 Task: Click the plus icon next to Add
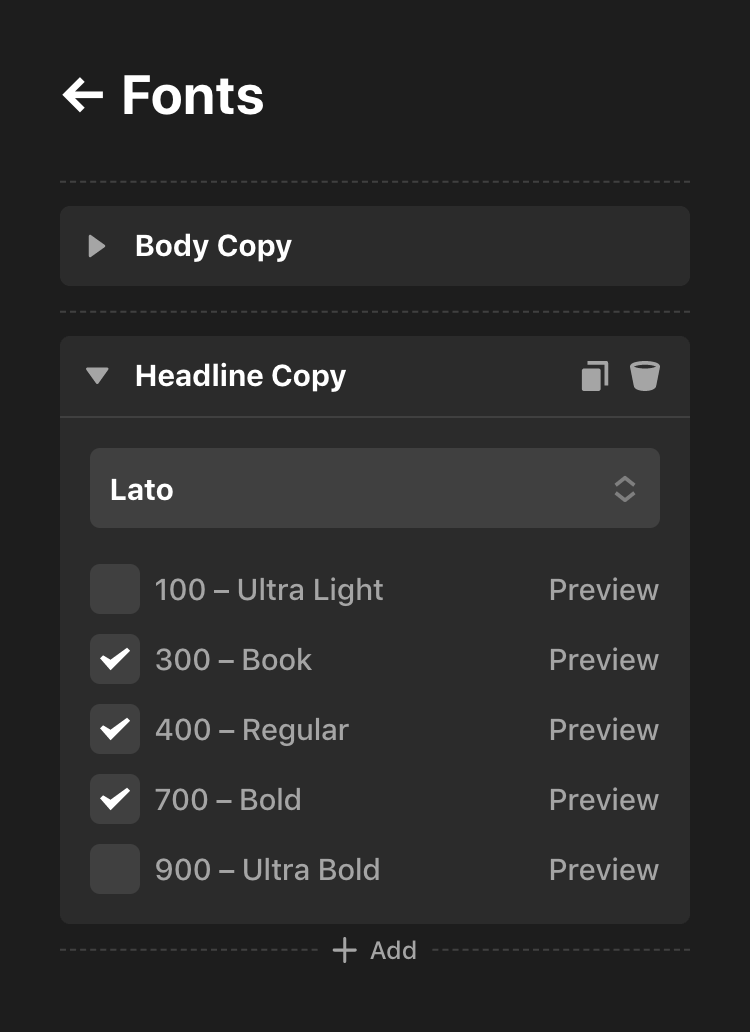(x=345, y=950)
